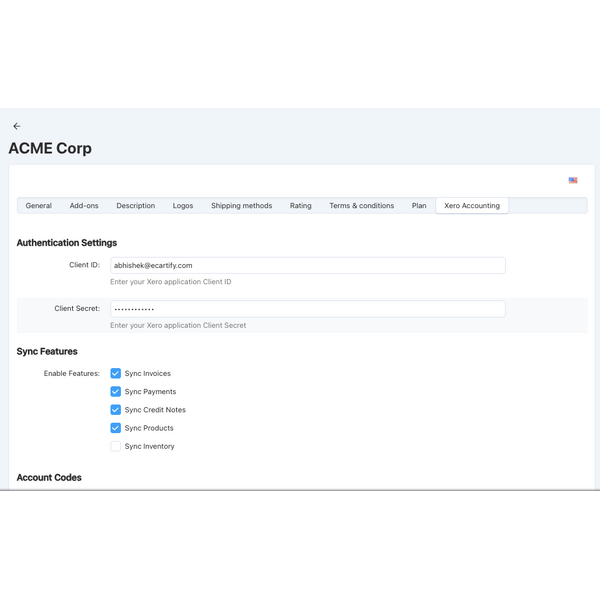Open the General tab
This screenshot has width=600, height=600.
pyautogui.click(x=39, y=206)
